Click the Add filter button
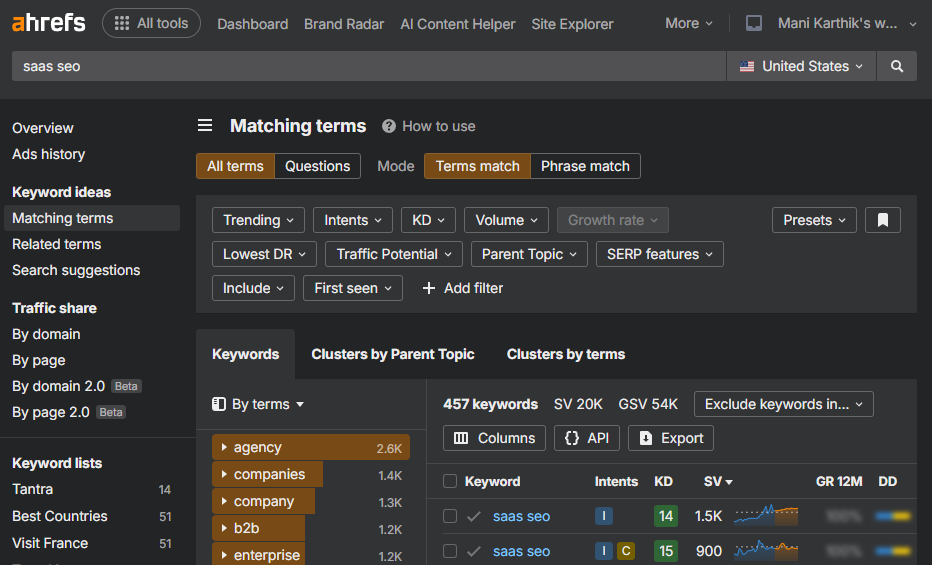Image resolution: width=932 pixels, height=565 pixels. pyautogui.click(x=462, y=288)
